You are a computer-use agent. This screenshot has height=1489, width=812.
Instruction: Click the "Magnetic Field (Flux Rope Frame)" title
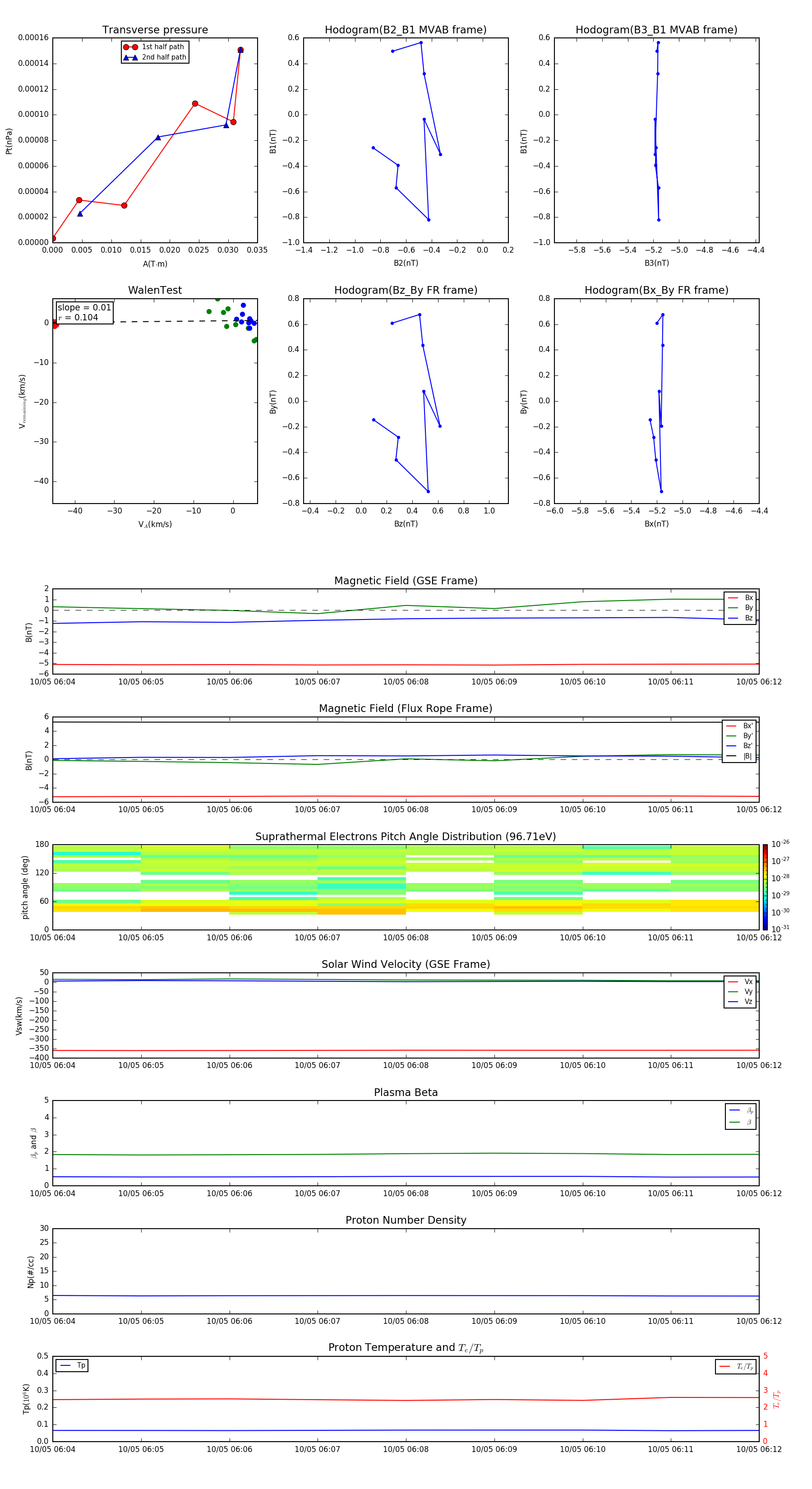point(406,709)
